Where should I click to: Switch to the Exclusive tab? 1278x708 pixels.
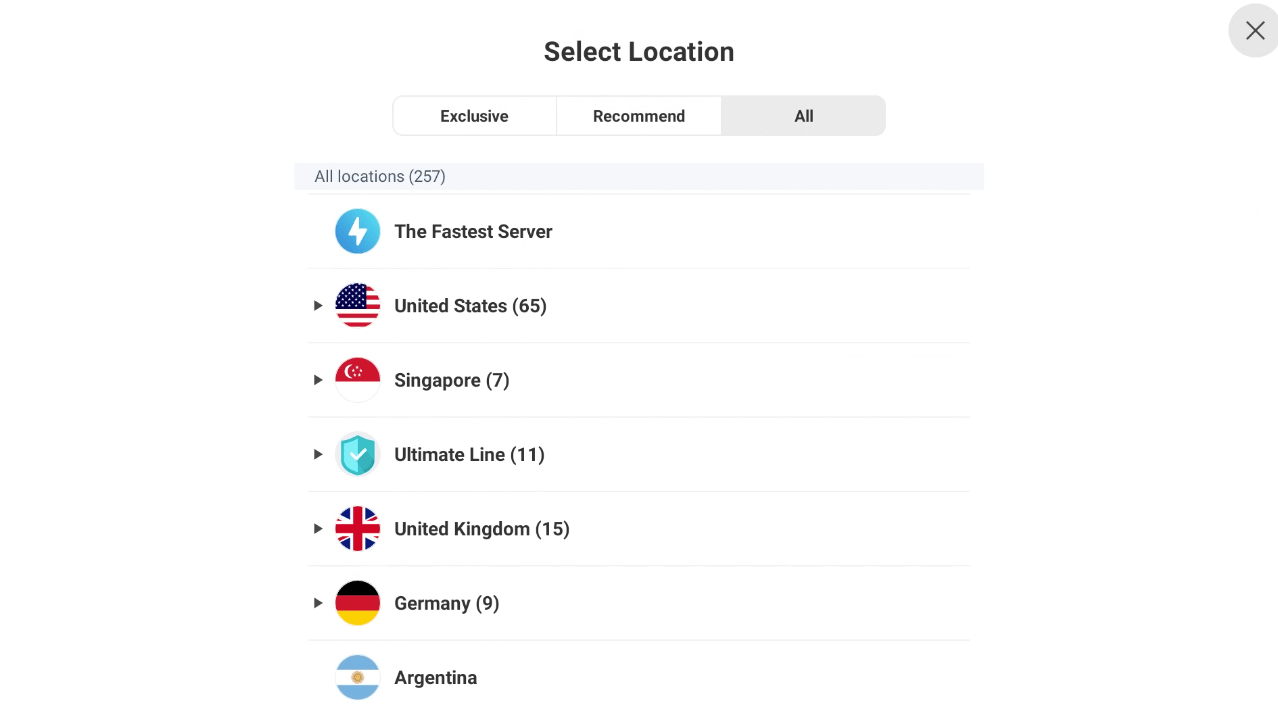coord(474,116)
